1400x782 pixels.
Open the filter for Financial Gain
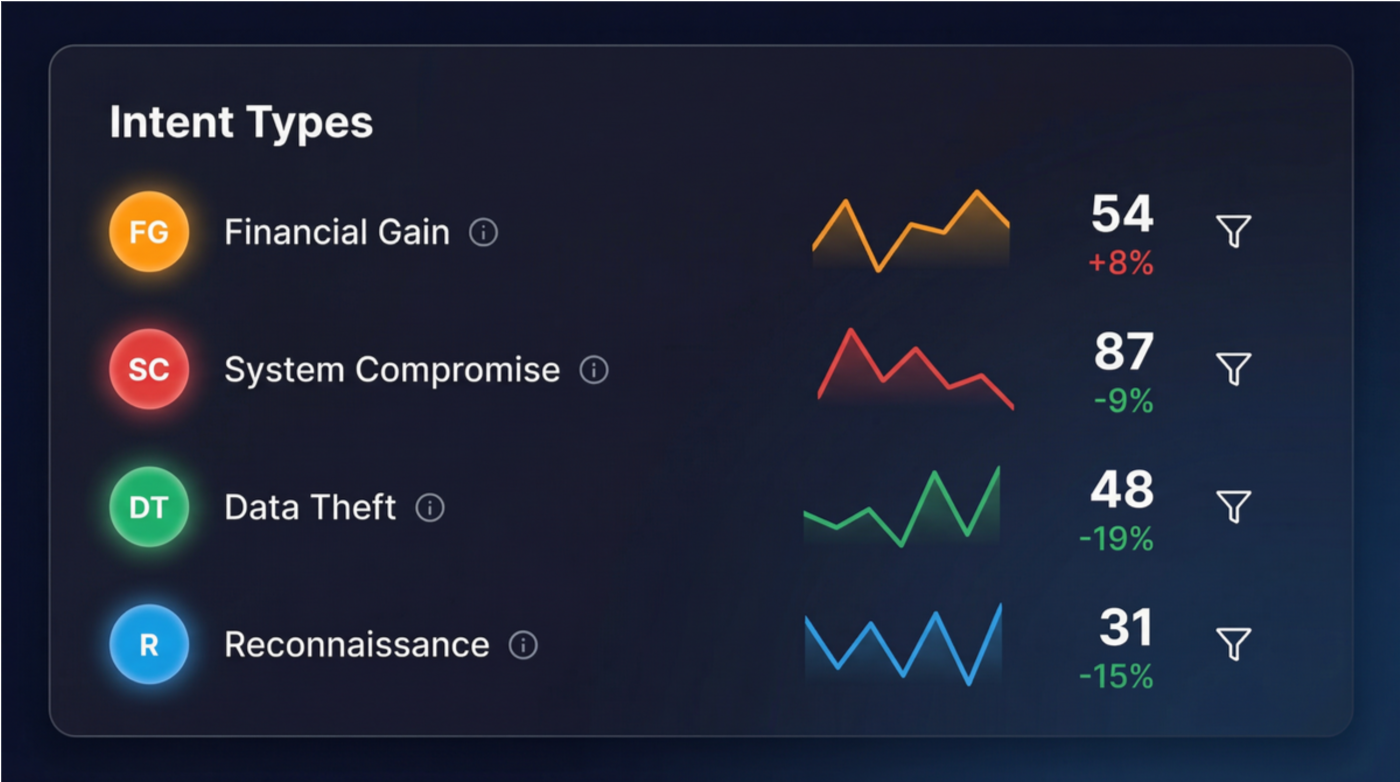1235,229
